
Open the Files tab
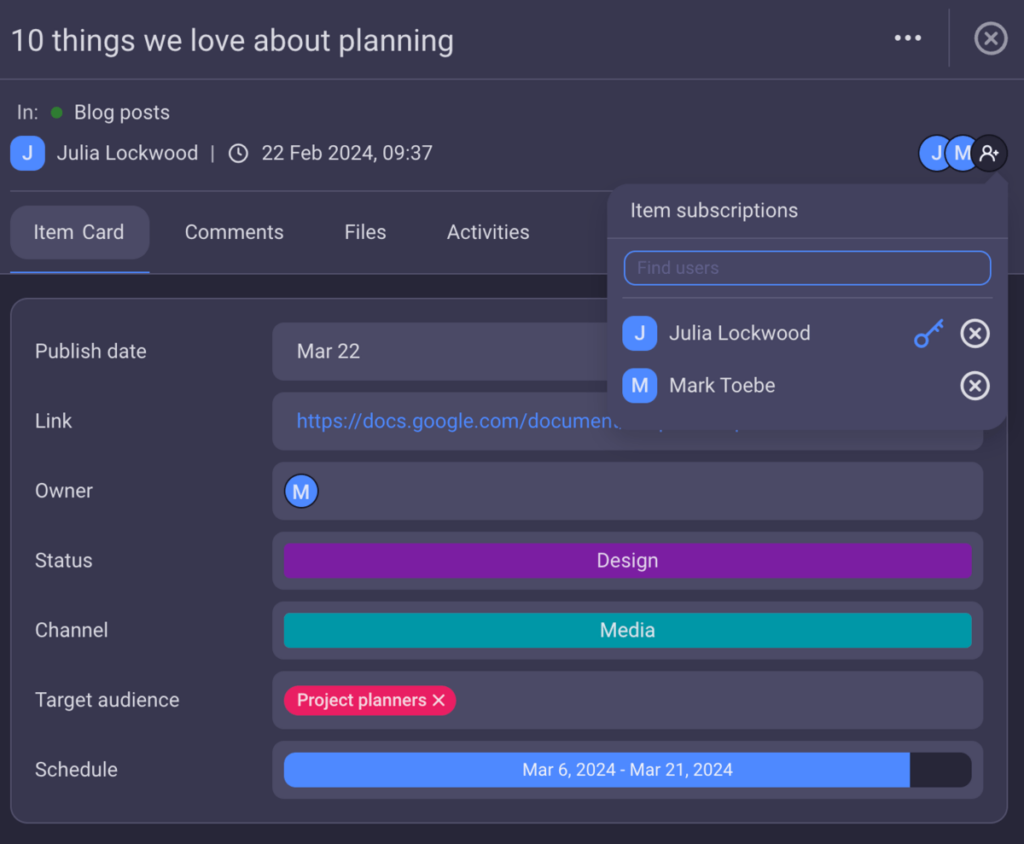click(x=365, y=232)
